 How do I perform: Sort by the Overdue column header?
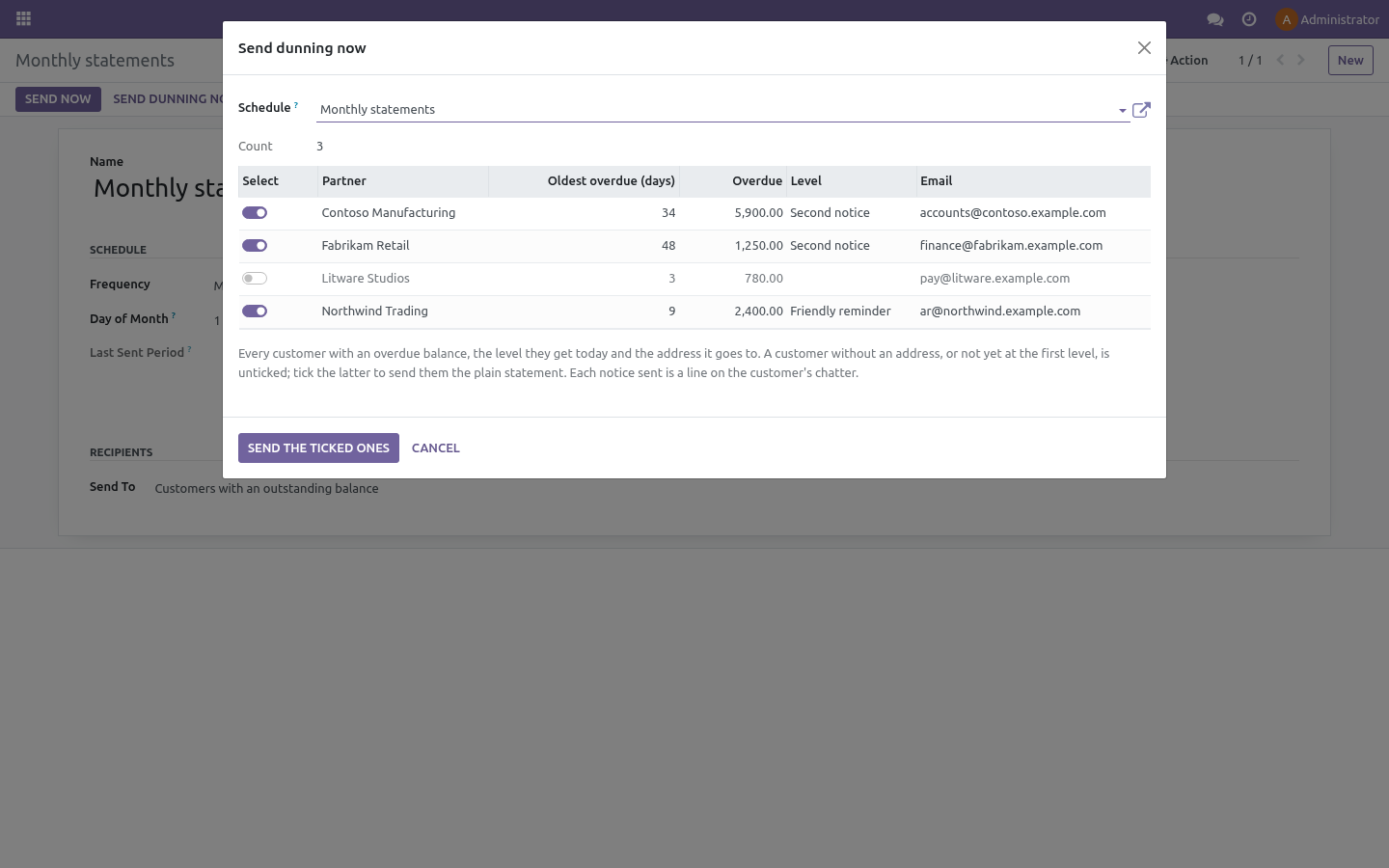click(733, 181)
